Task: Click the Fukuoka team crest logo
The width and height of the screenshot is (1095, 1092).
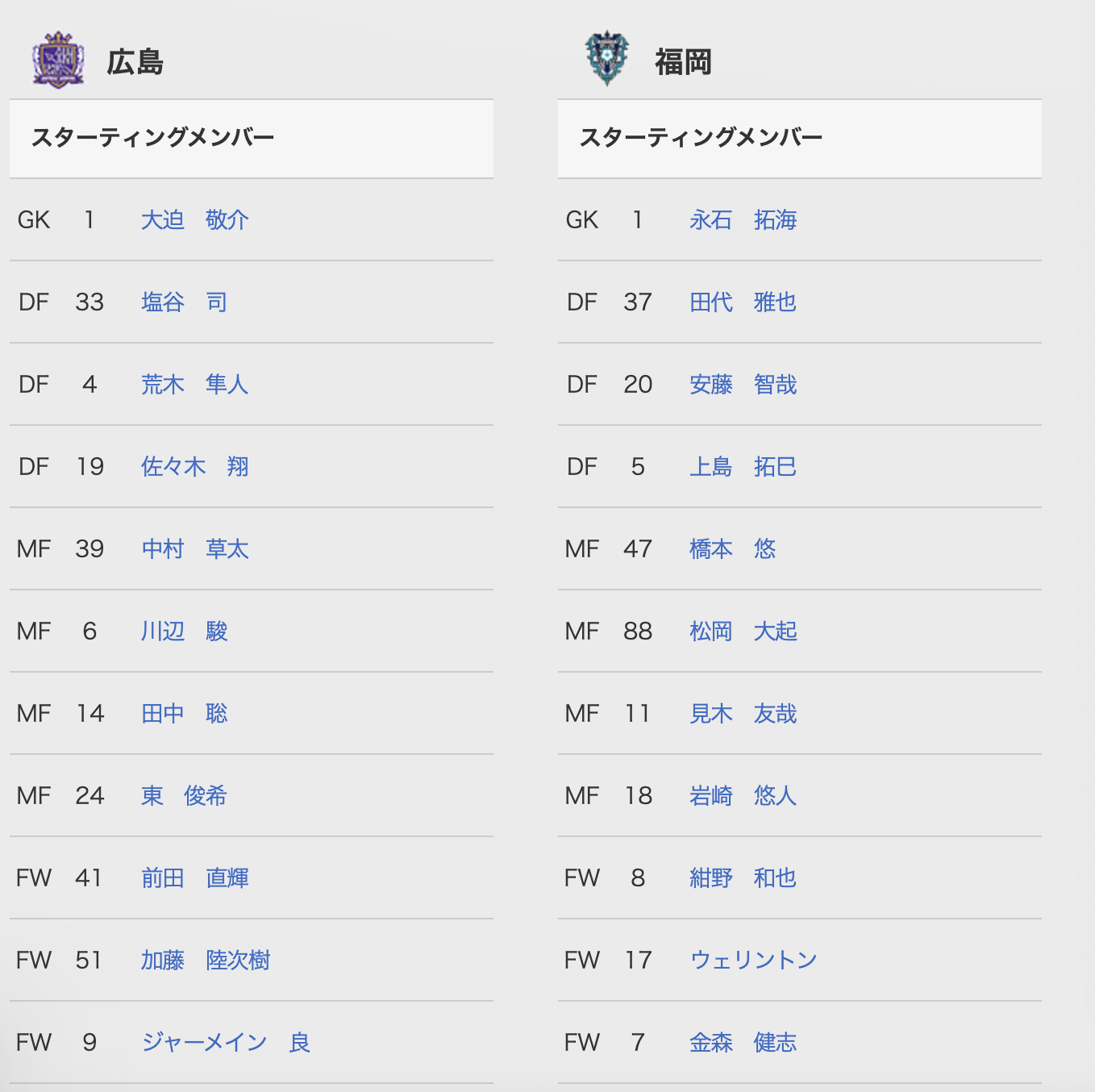Action: tap(606, 58)
